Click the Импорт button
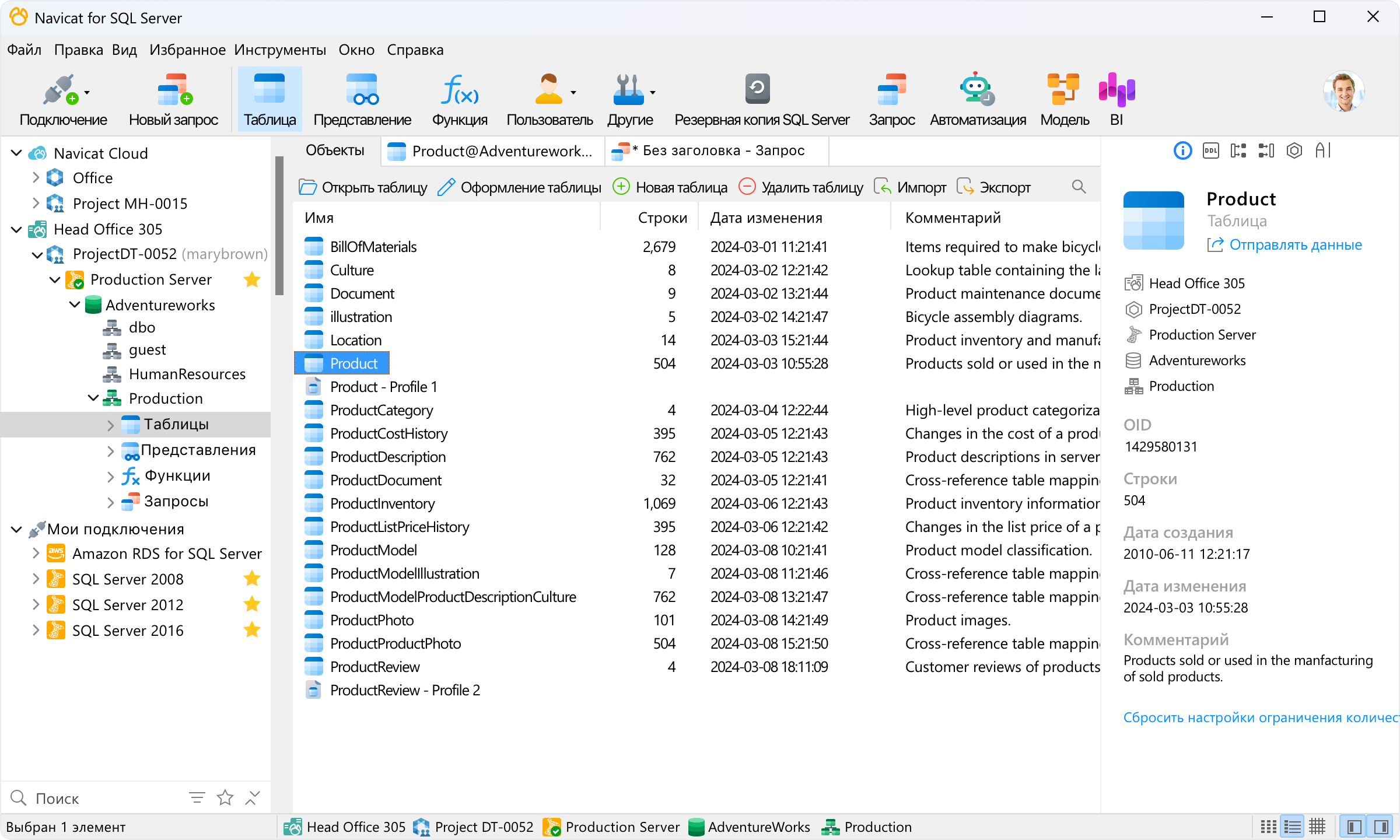1400x840 pixels. [x=909, y=187]
